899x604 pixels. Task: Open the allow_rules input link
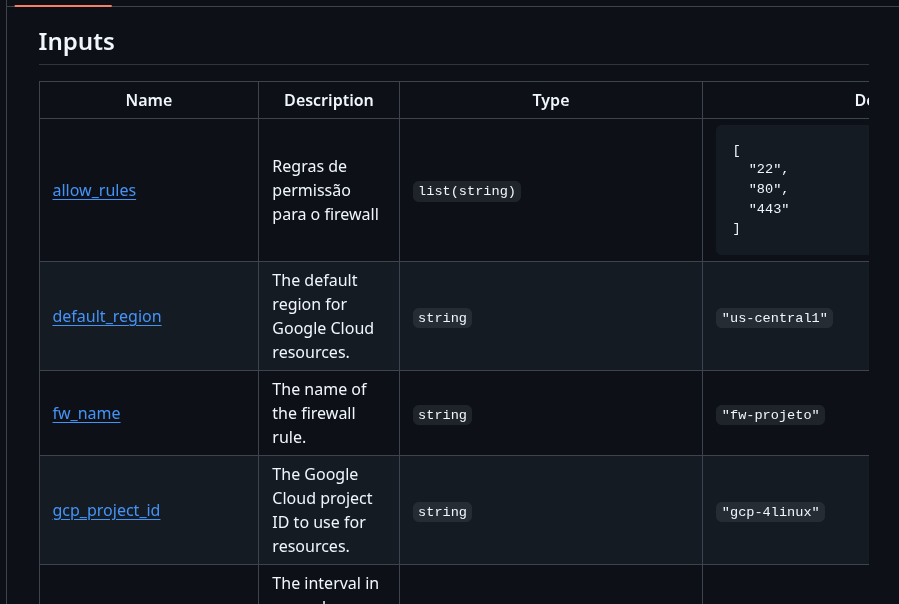coord(94,190)
